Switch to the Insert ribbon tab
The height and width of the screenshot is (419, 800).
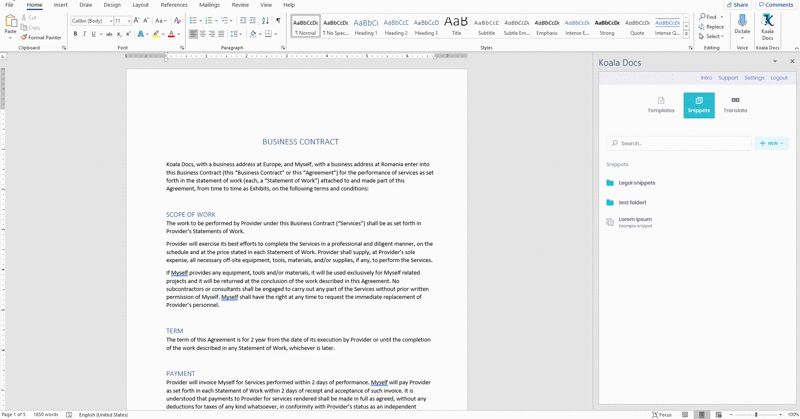60,5
